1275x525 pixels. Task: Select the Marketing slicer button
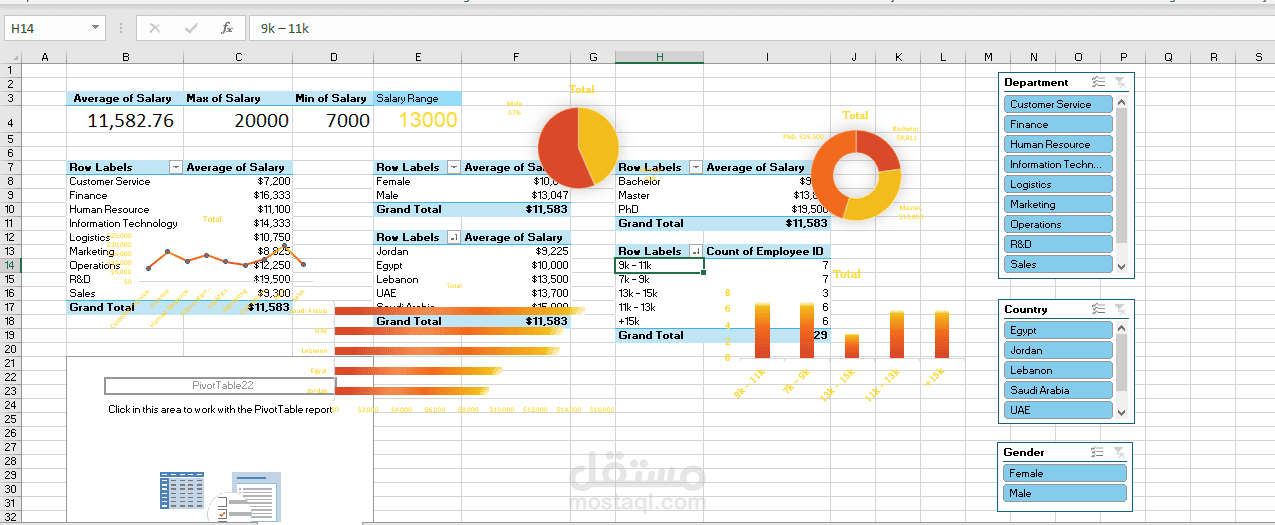1058,204
